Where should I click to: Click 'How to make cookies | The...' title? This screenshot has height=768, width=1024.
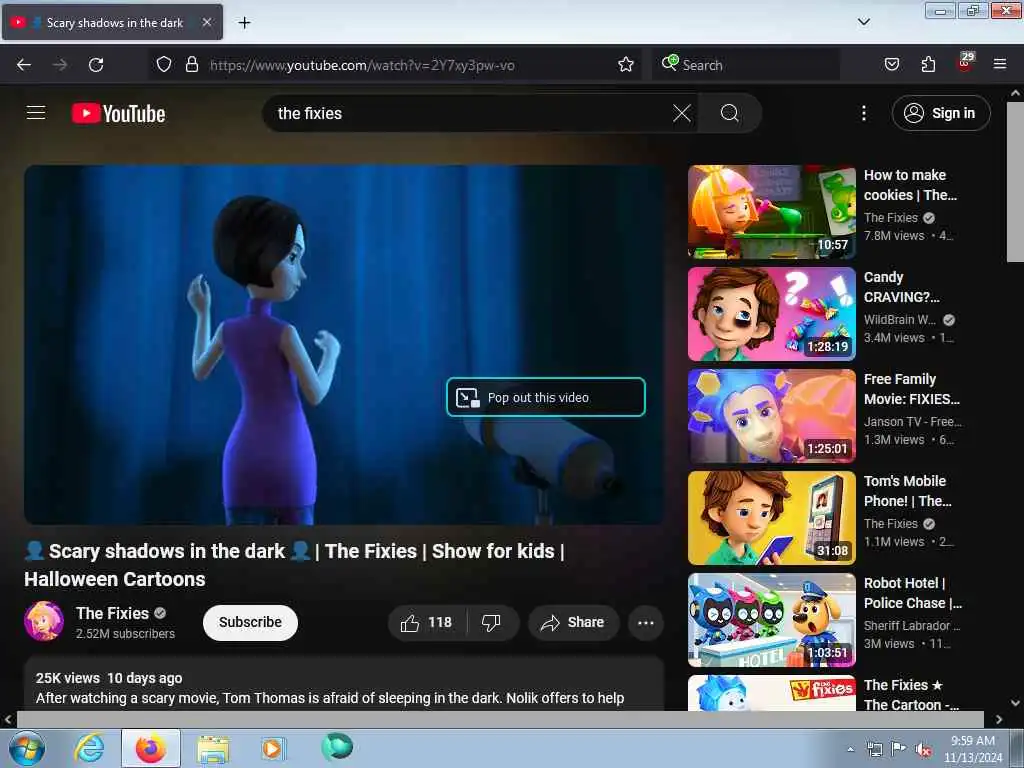(x=910, y=185)
